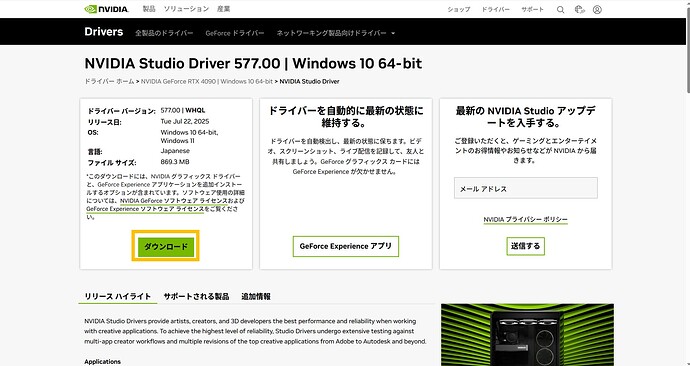This screenshot has height=366, width=690.
Task: Open the region globe icon
Action: coord(579,9)
